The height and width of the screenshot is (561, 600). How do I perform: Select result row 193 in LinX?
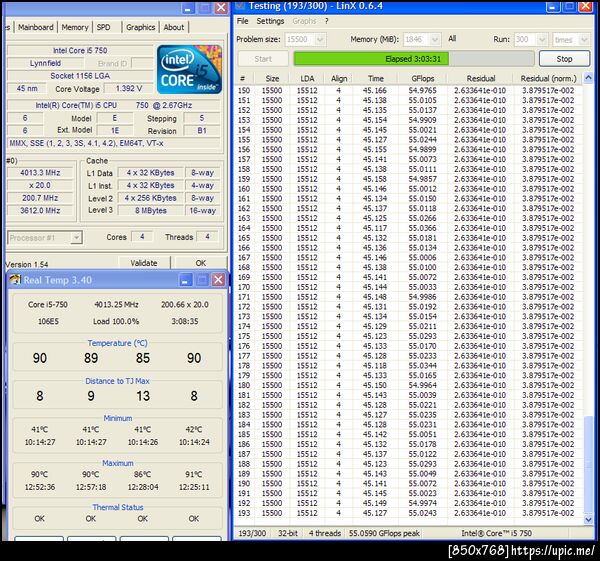coord(409,513)
